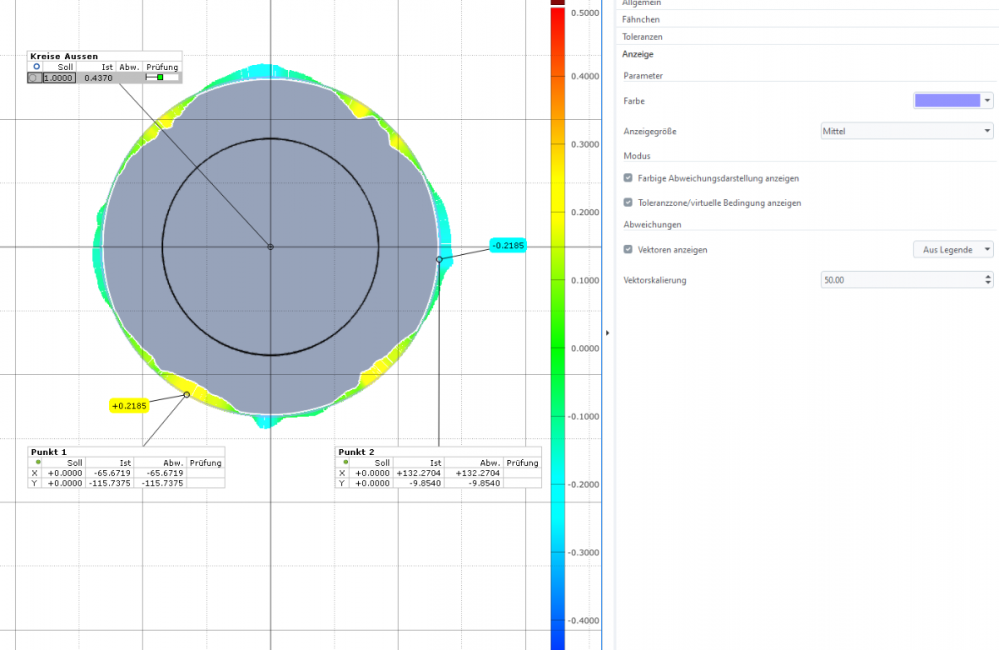Screen dimensions: 999x650
Task: Click the roundness symbol cell before Soll 1.0000
Action: click(35, 77)
